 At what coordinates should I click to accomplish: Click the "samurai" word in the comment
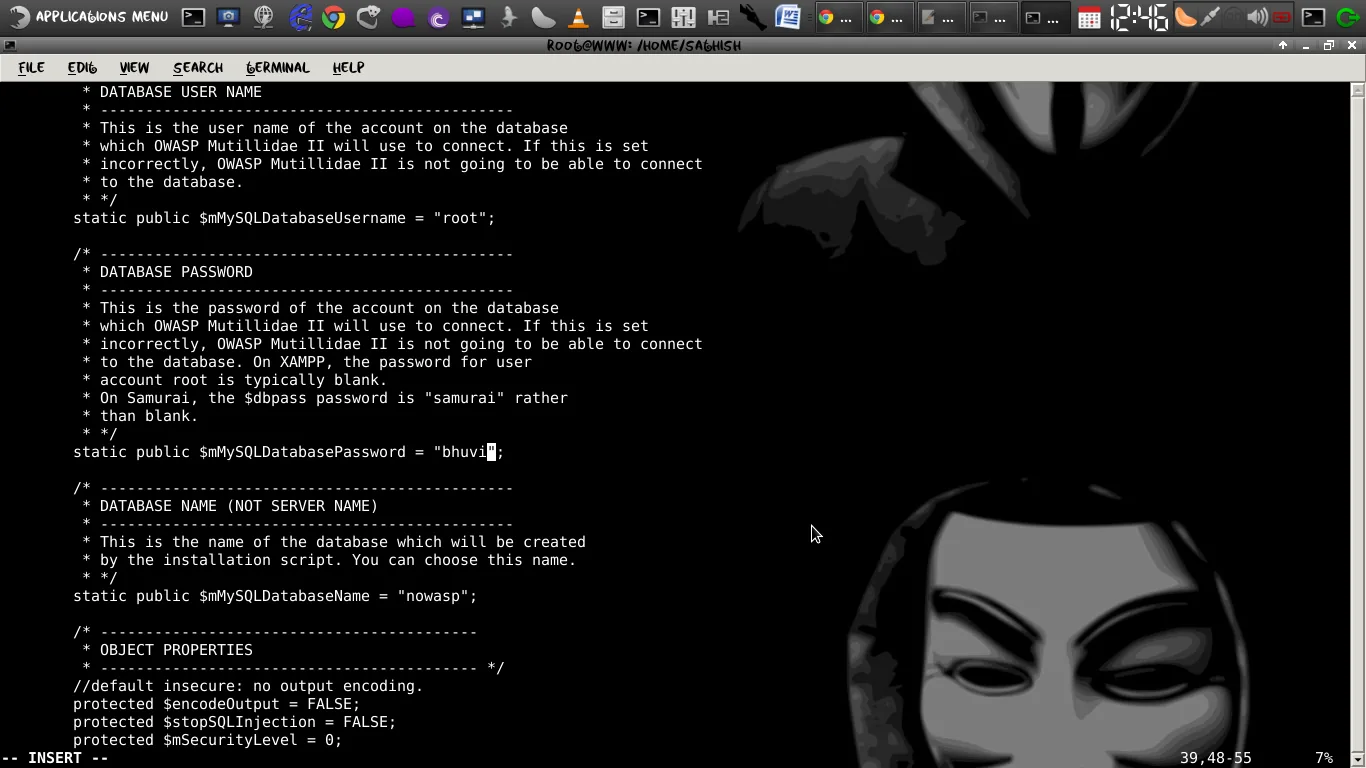pos(464,398)
